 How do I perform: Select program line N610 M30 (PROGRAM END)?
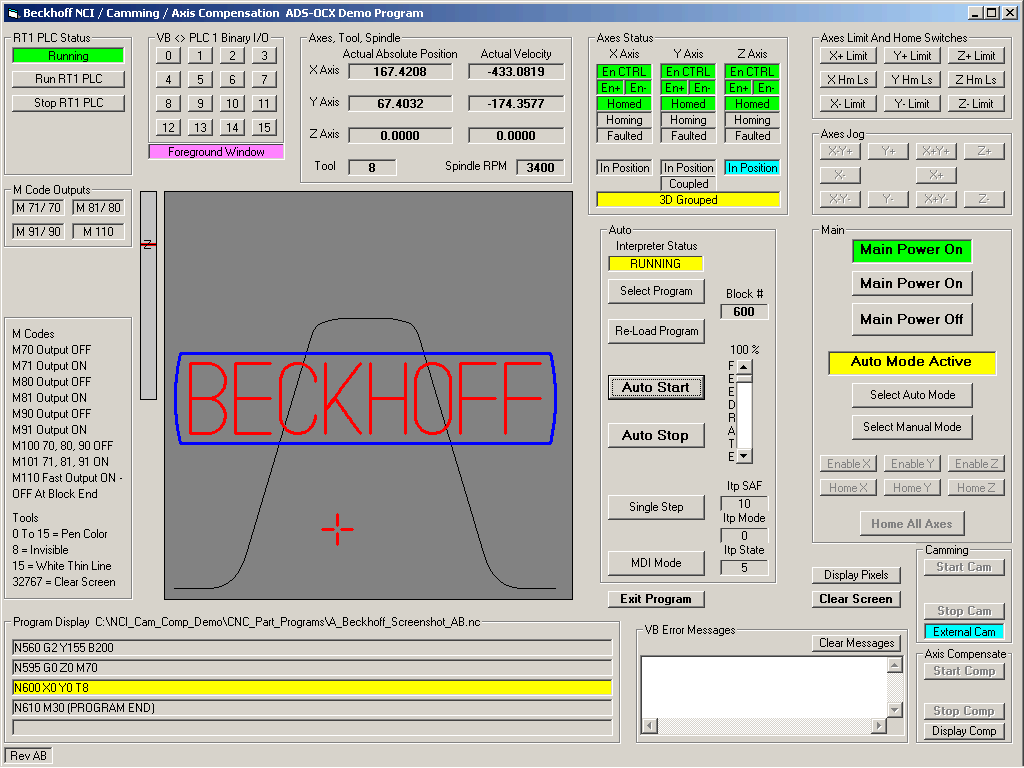tap(312, 708)
